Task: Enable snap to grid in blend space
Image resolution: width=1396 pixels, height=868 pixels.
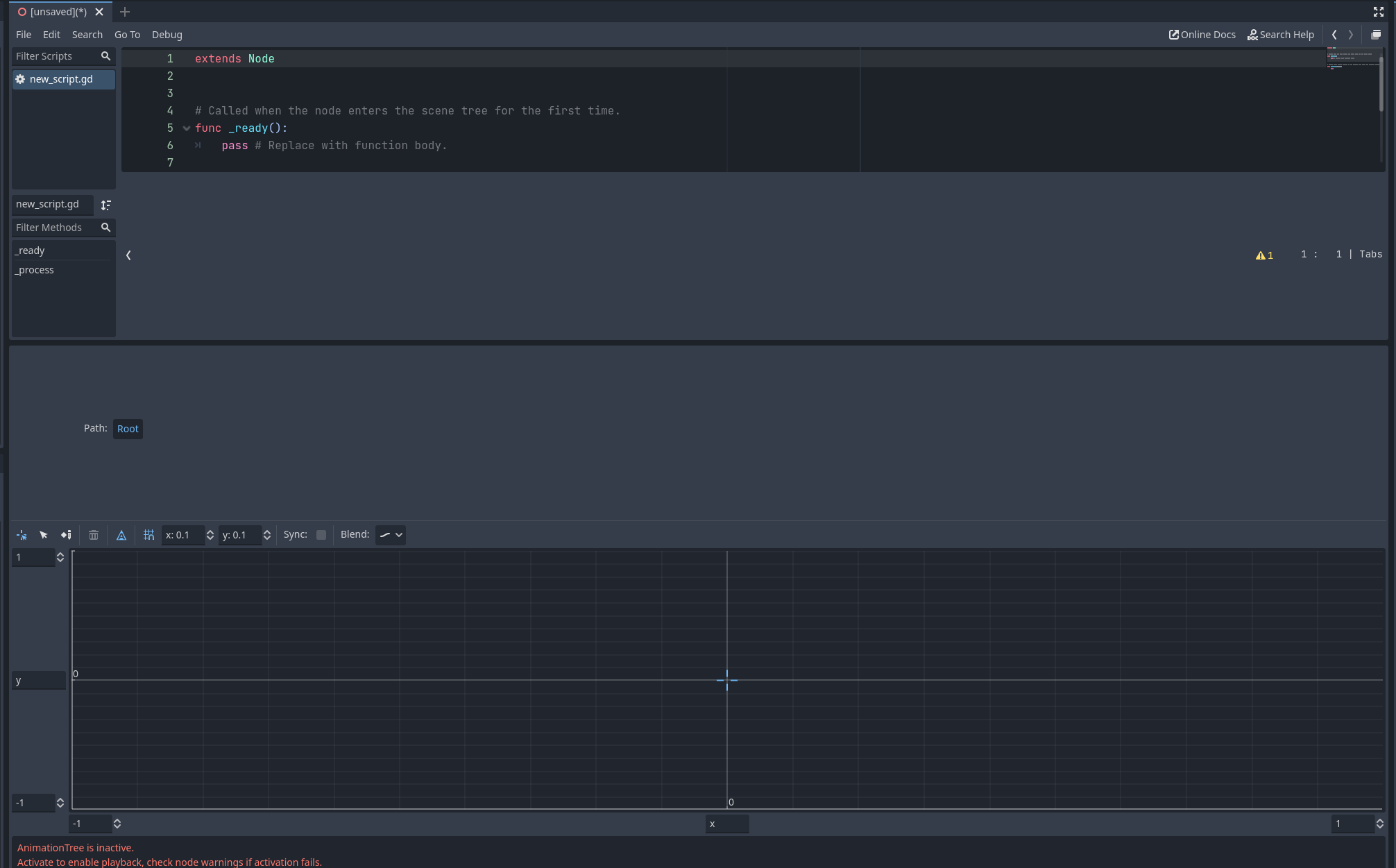Action: (x=148, y=534)
